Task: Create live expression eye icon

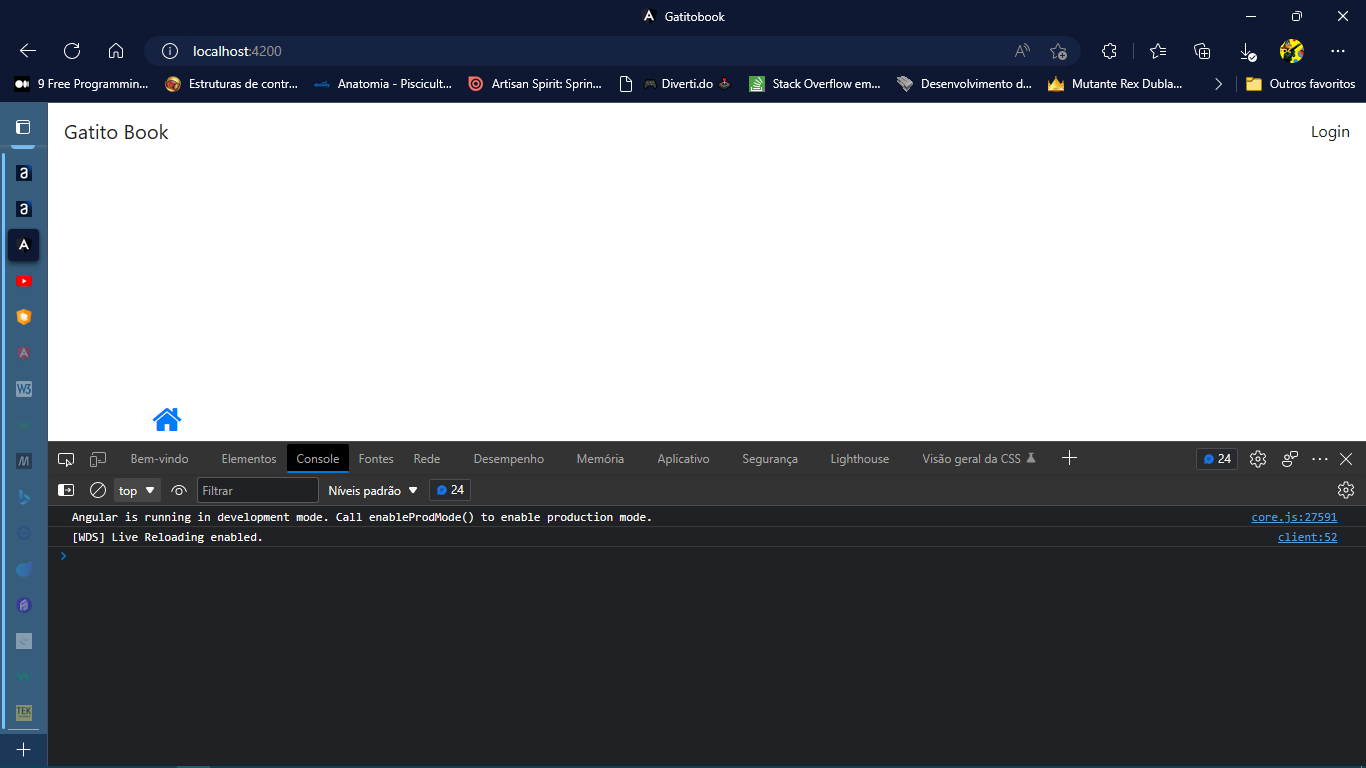Action: point(179,490)
